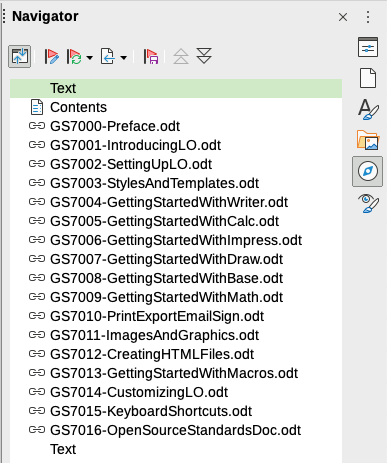This screenshot has width=387, height=463.
Task: Select GS7003-StylesAndTemplates.odt
Action: (x=154, y=183)
